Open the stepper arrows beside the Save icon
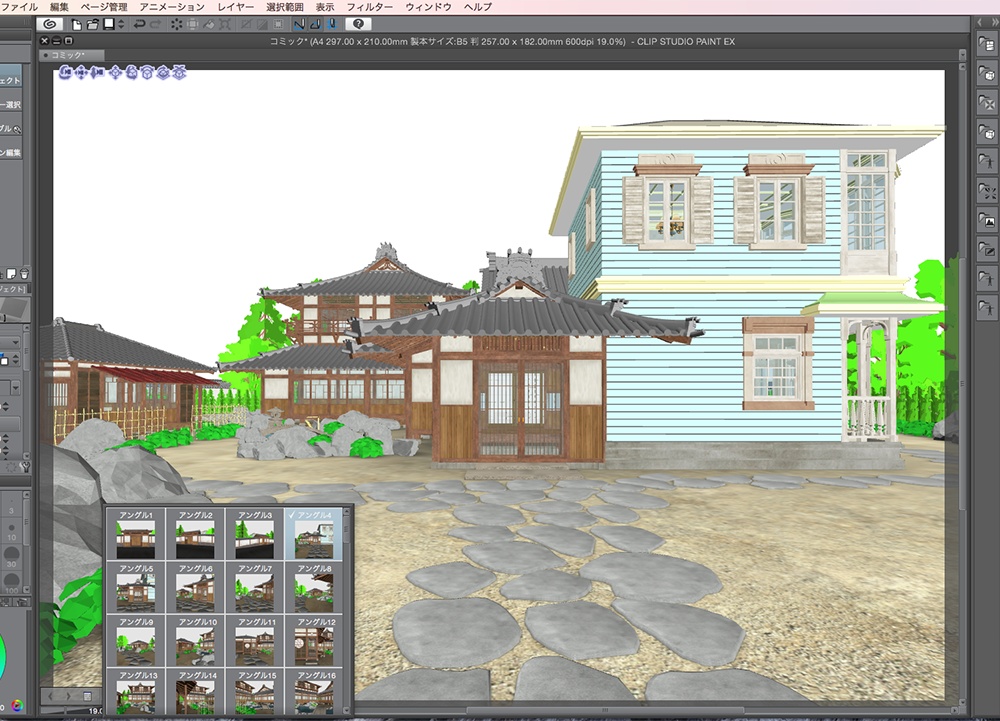1000x721 pixels. click(x=120, y=25)
